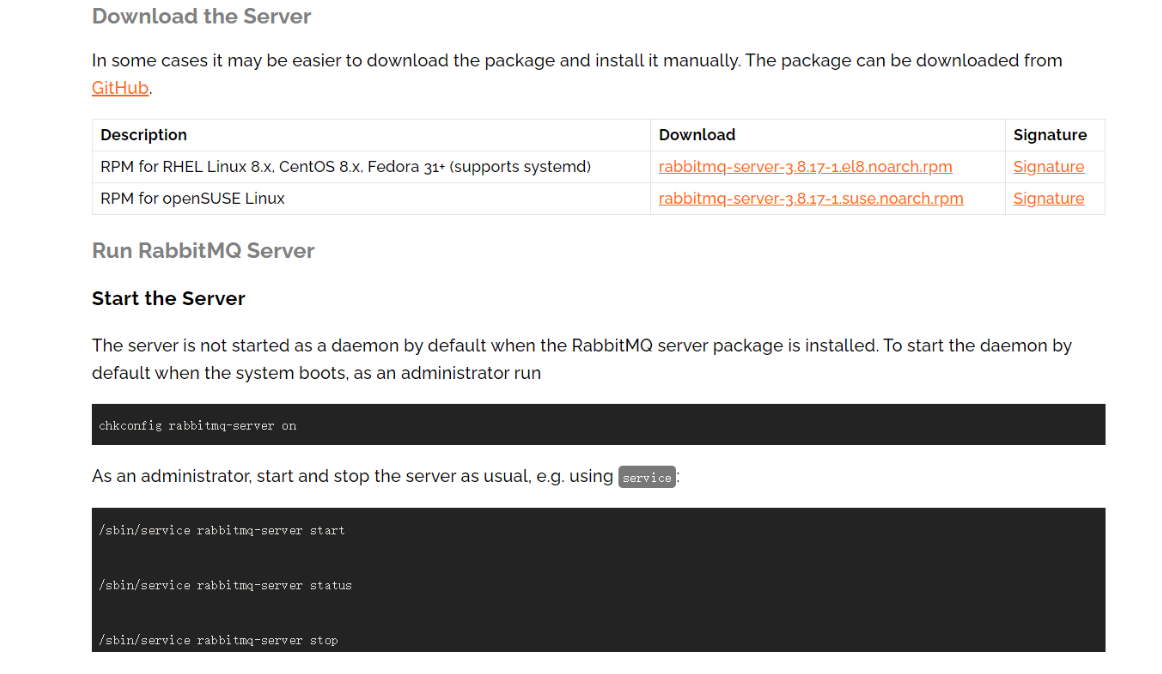
Task: Click the 'Download' table header
Action: tap(697, 135)
